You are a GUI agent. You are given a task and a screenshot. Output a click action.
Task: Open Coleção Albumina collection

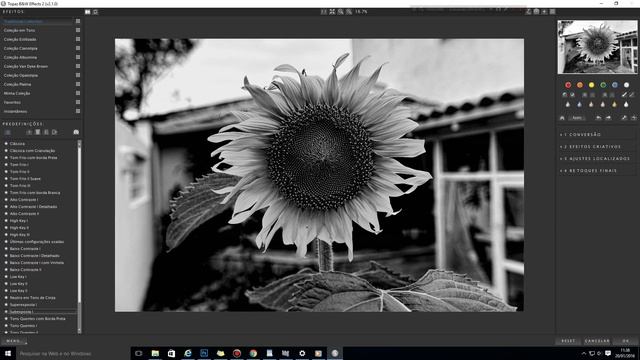click(x=20, y=57)
